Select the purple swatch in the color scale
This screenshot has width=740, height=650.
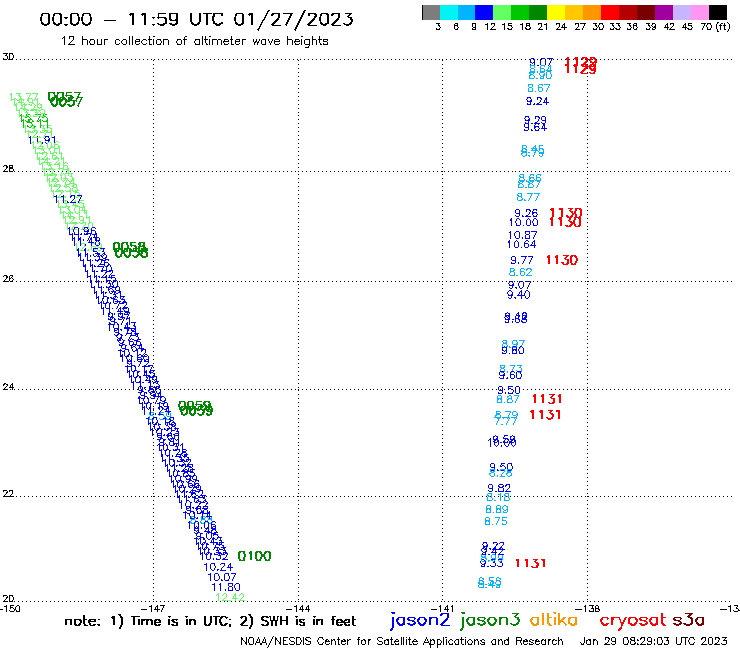pos(664,12)
